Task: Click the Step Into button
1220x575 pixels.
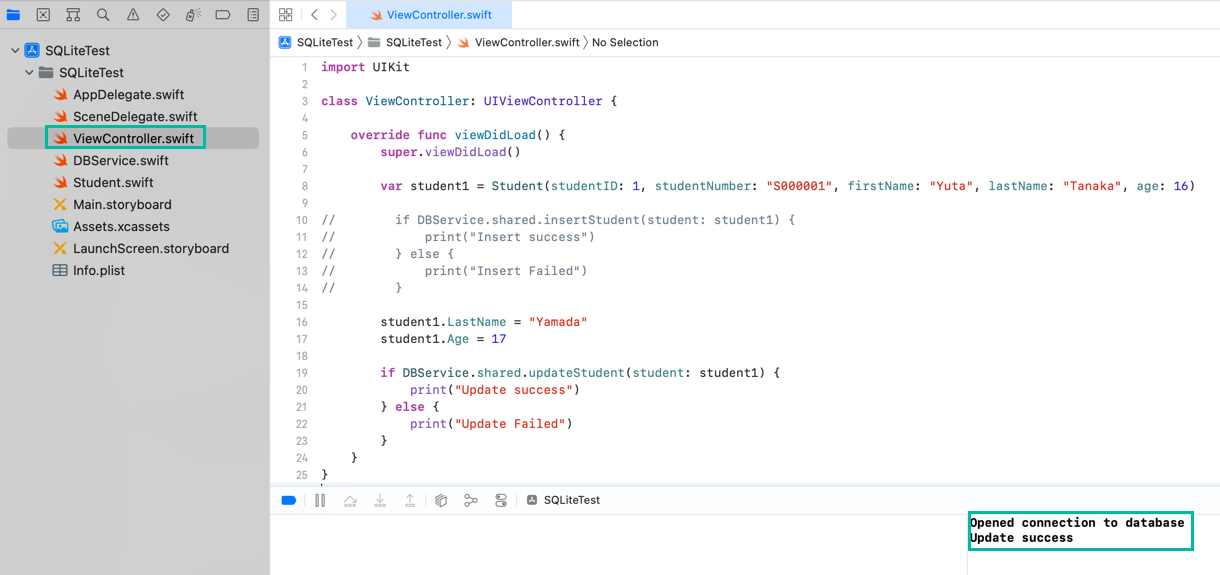Action: click(380, 500)
